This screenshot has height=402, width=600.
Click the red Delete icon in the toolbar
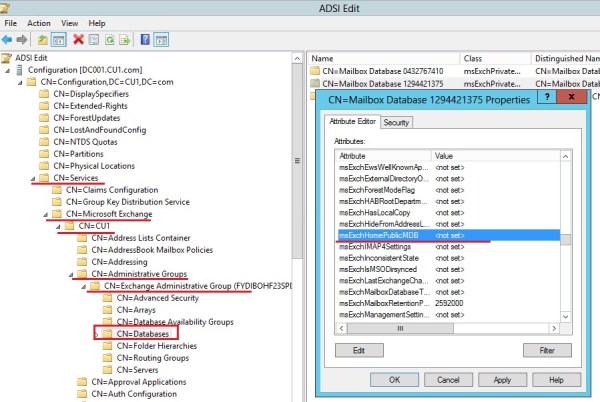click(79, 39)
